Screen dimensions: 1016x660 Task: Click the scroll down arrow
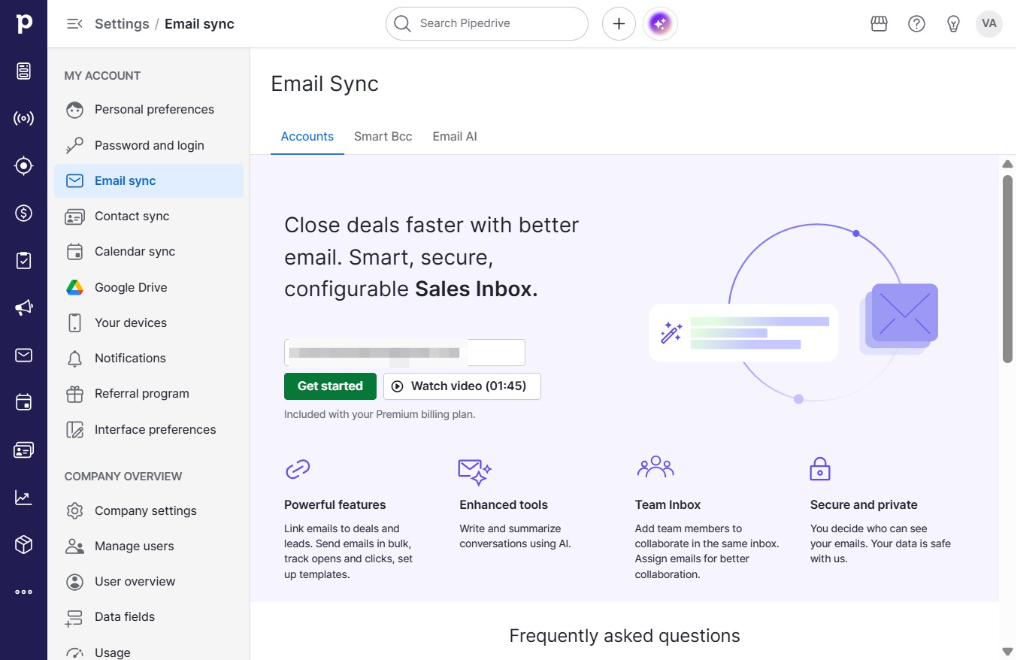pos(1008,652)
